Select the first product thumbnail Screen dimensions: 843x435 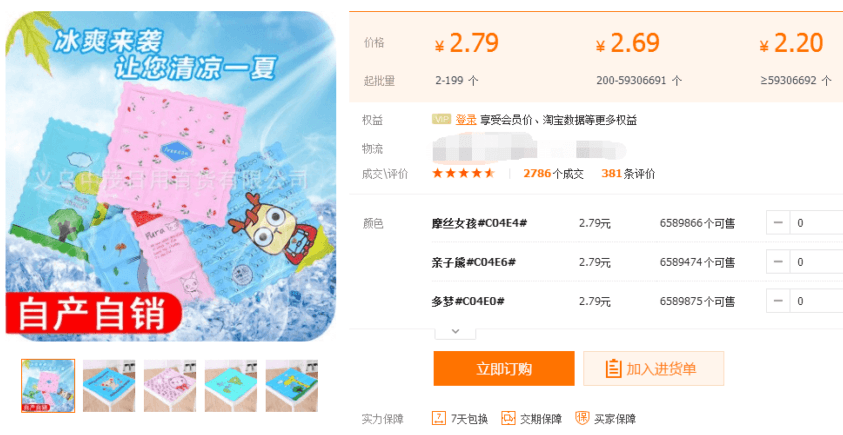coord(48,386)
